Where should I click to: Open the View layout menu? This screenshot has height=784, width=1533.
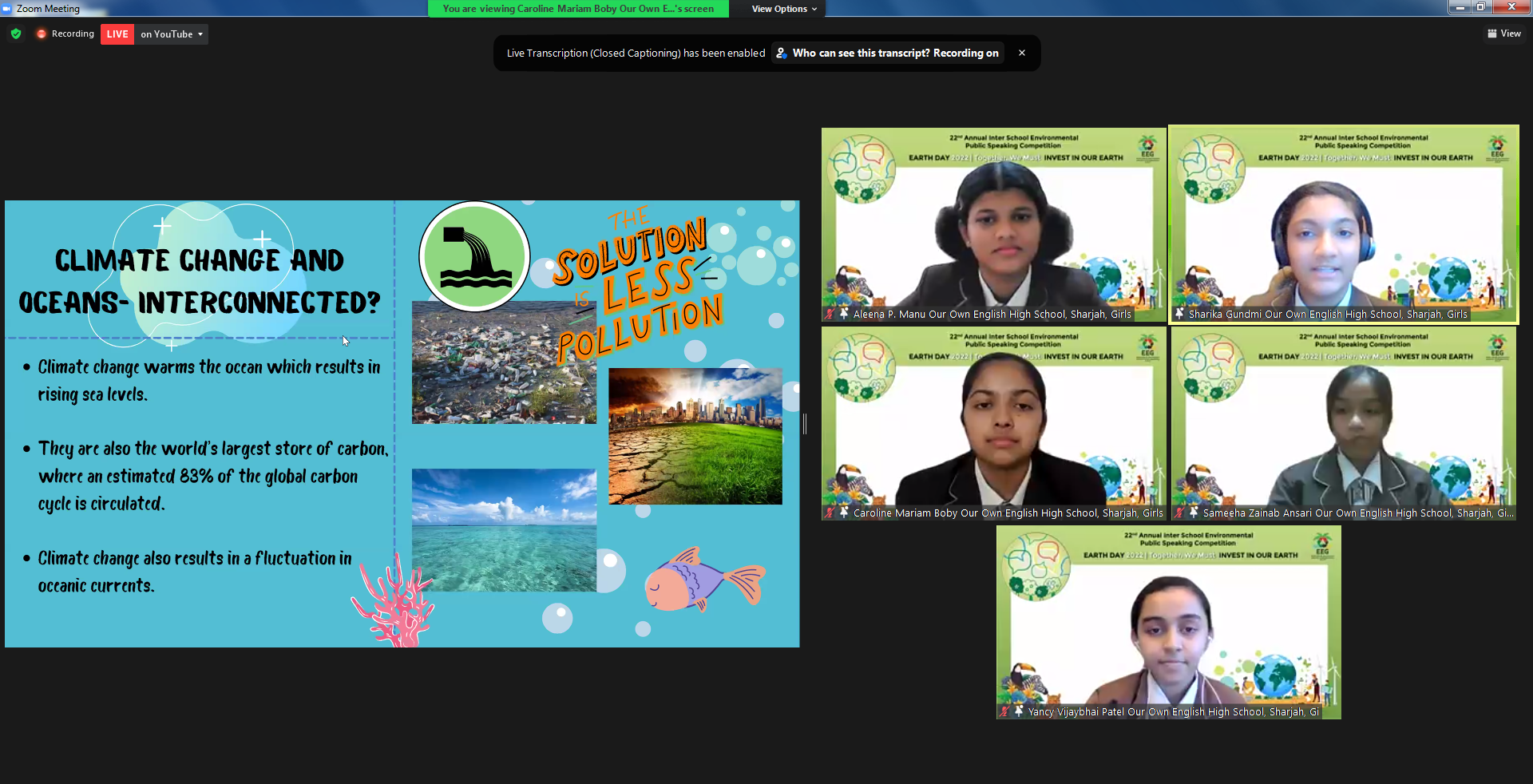[1504, 34]
